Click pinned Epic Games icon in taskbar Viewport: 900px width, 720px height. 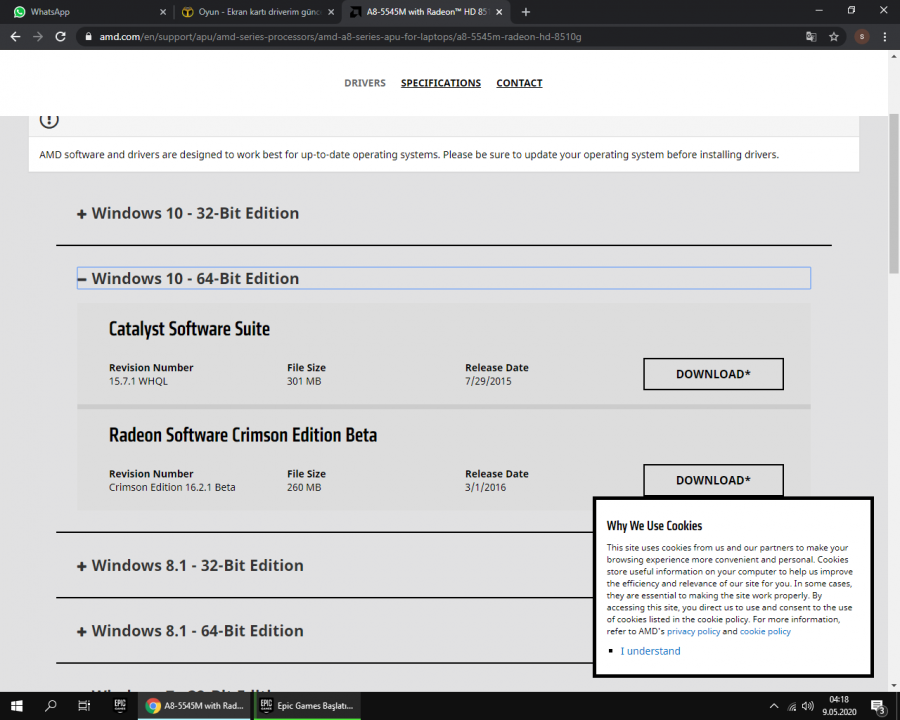tap(119, 705)
